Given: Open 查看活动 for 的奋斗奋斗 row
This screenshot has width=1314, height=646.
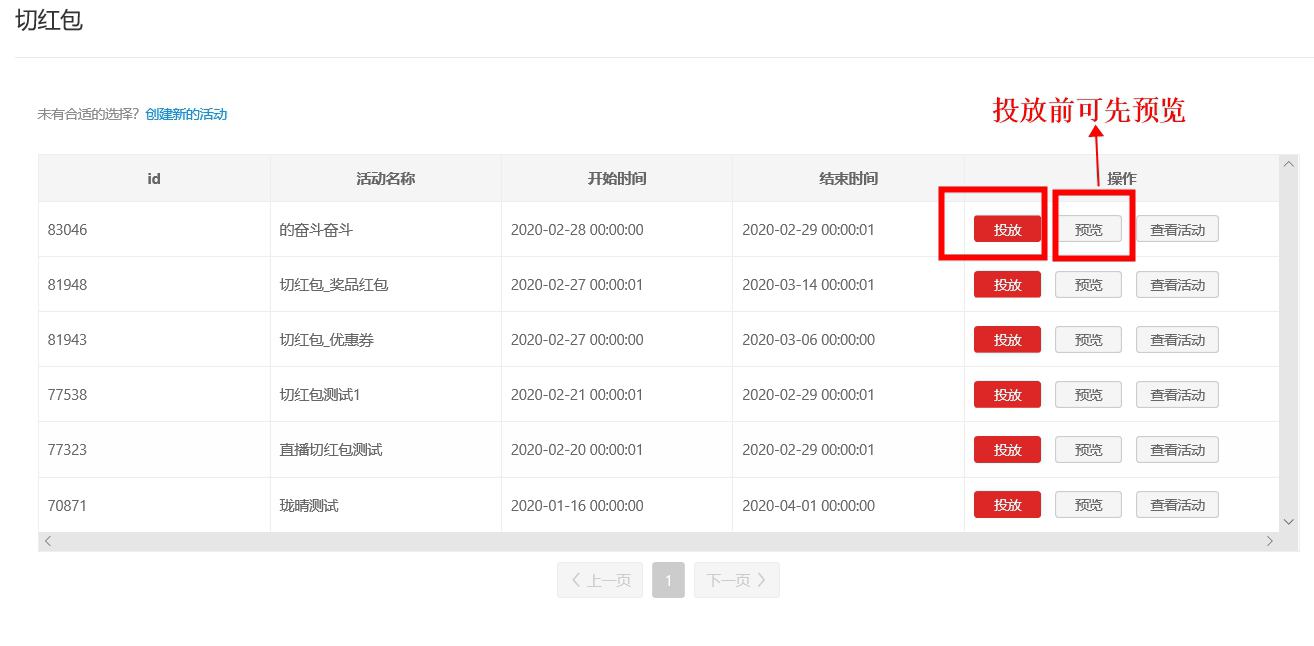Looking at the screenshot, I should tap(1176, 229).
